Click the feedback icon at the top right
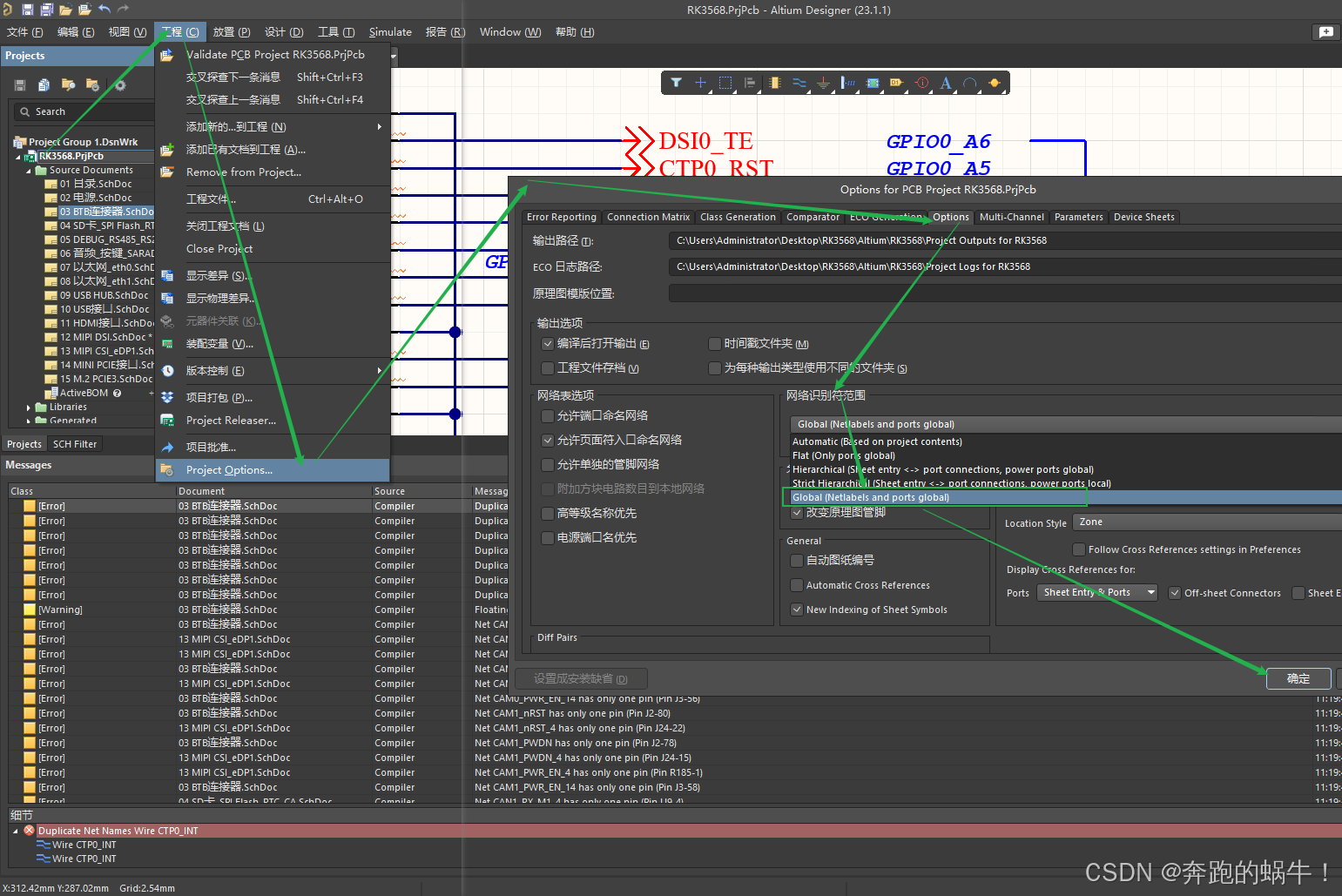1342x896 pixels. (1325, 31)
